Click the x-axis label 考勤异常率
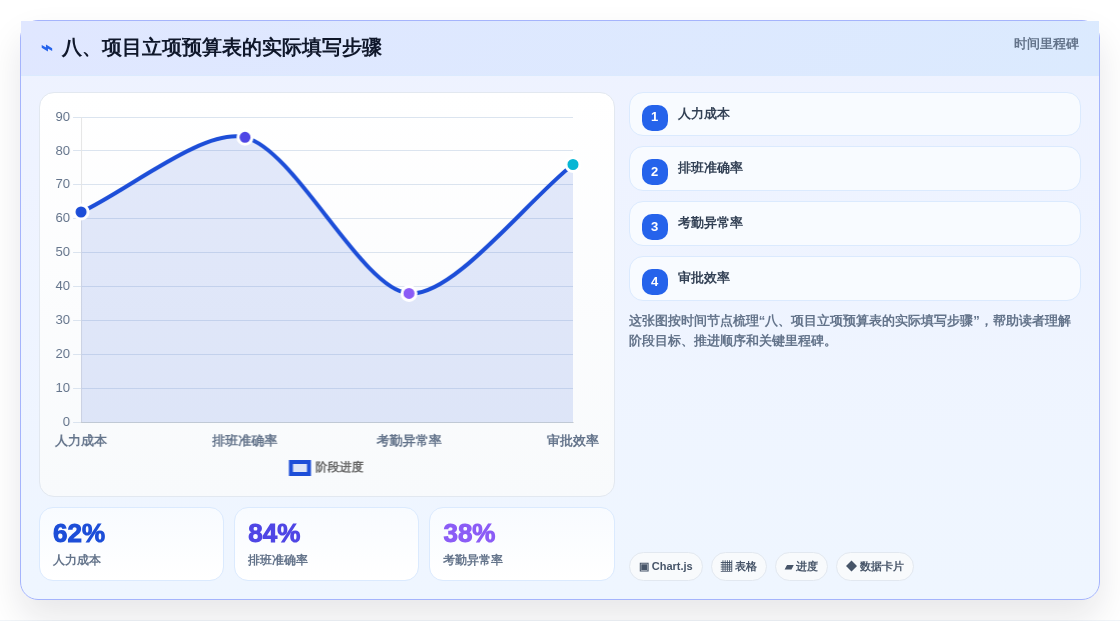Viewport: 1120px width, 621px height. (409, 441)
